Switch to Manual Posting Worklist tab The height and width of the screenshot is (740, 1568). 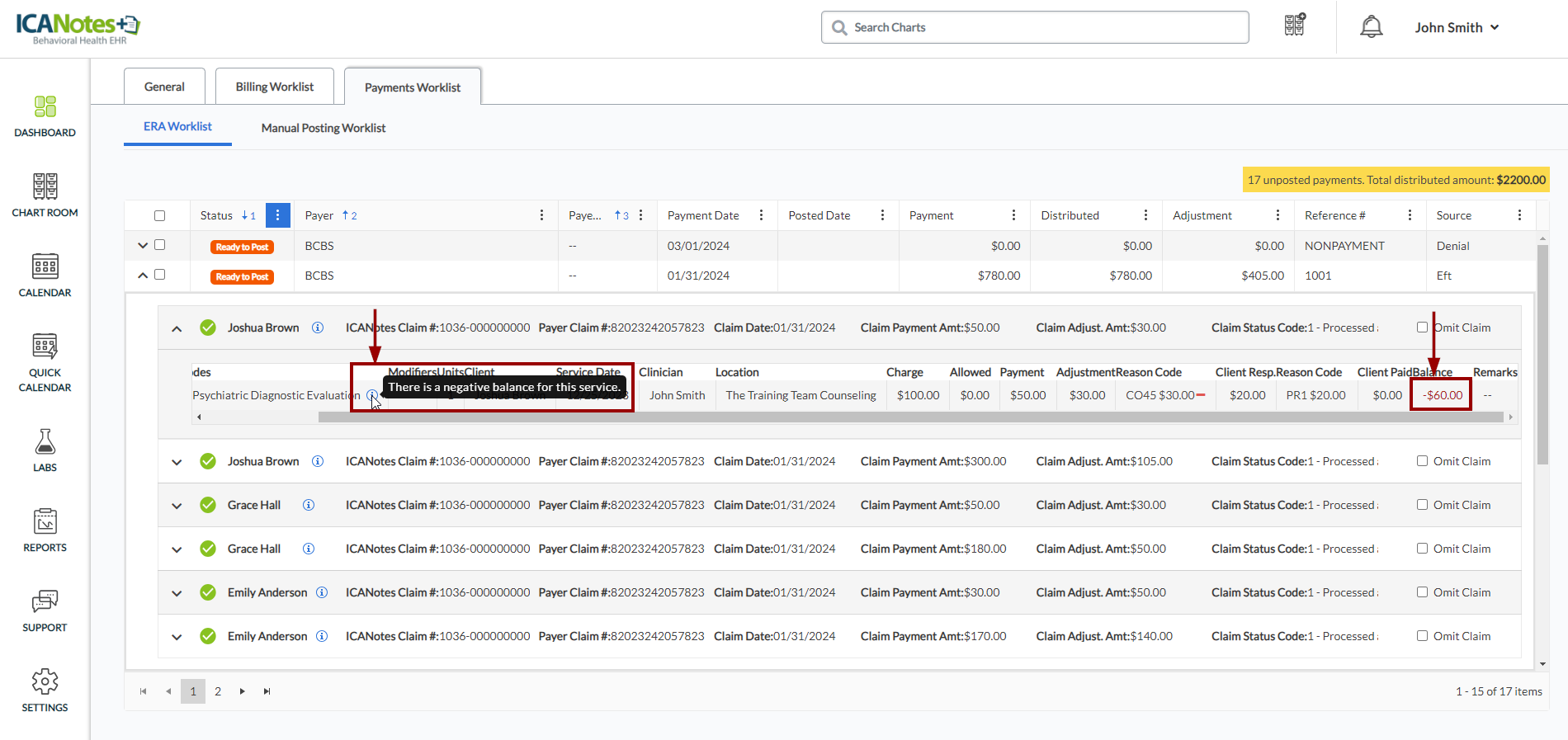point(324,128)
